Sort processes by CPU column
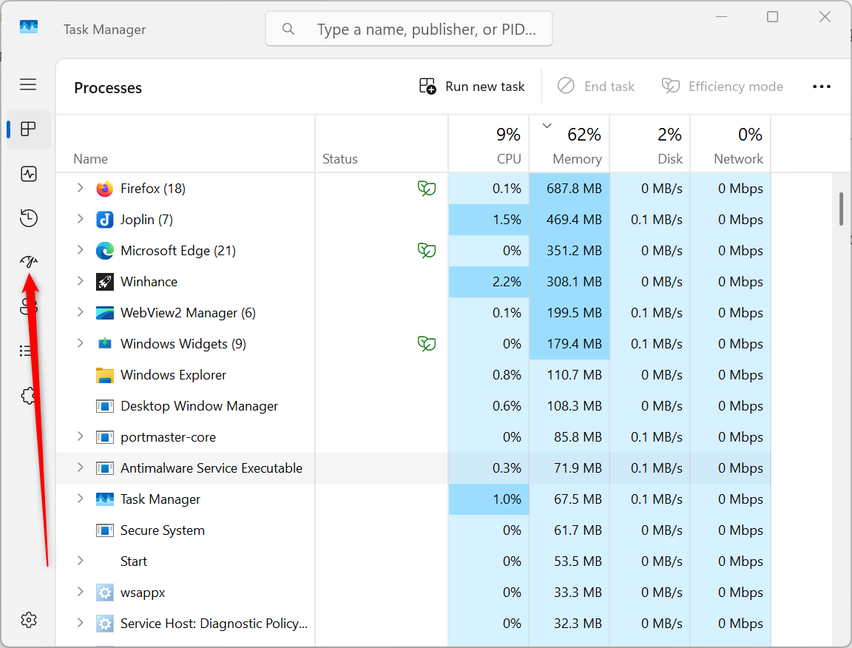852x648 pixels. [488, 144]
